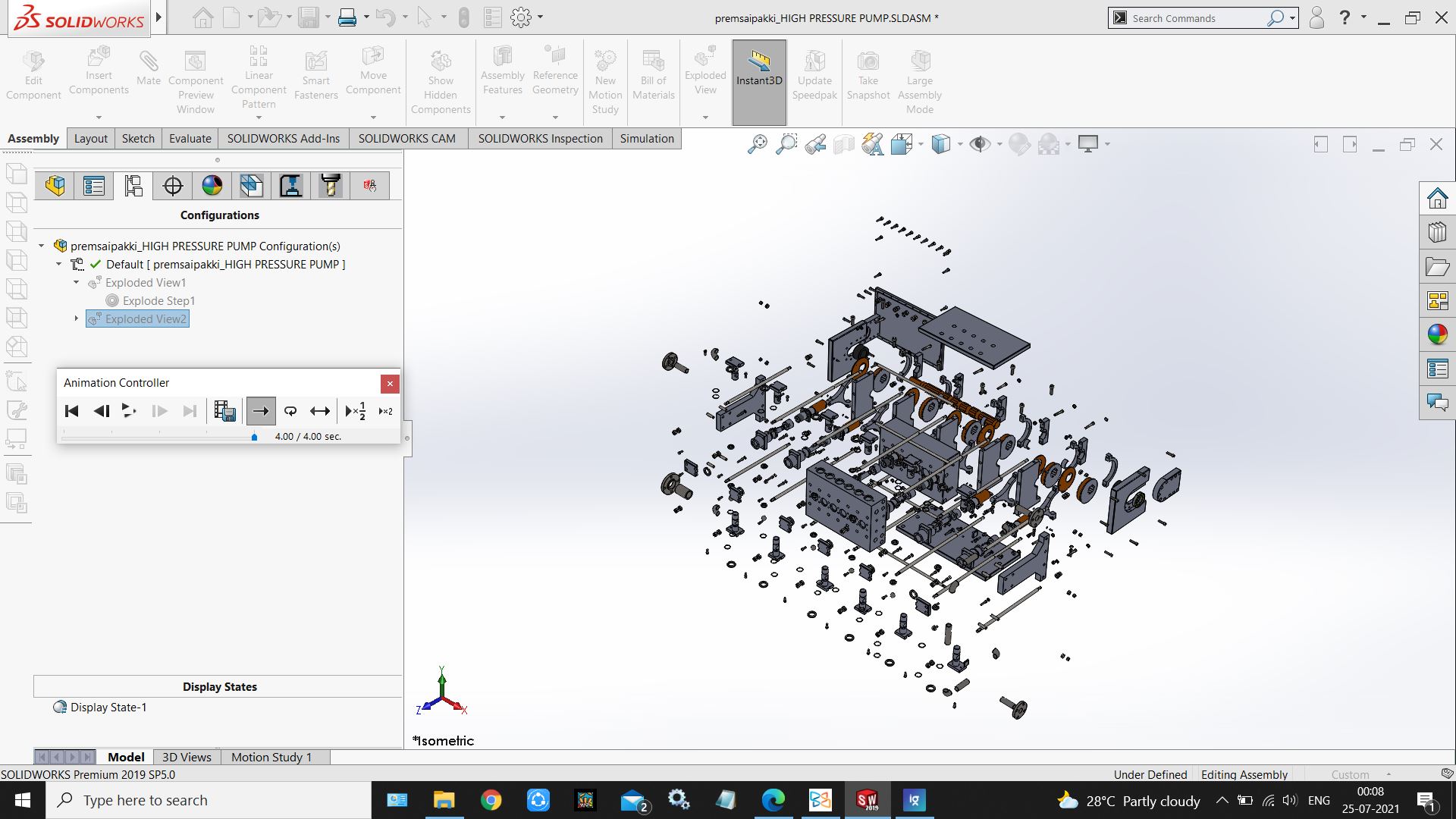
Task: Collapse the Exploded View1 tree node
Action: click(76, 282)
